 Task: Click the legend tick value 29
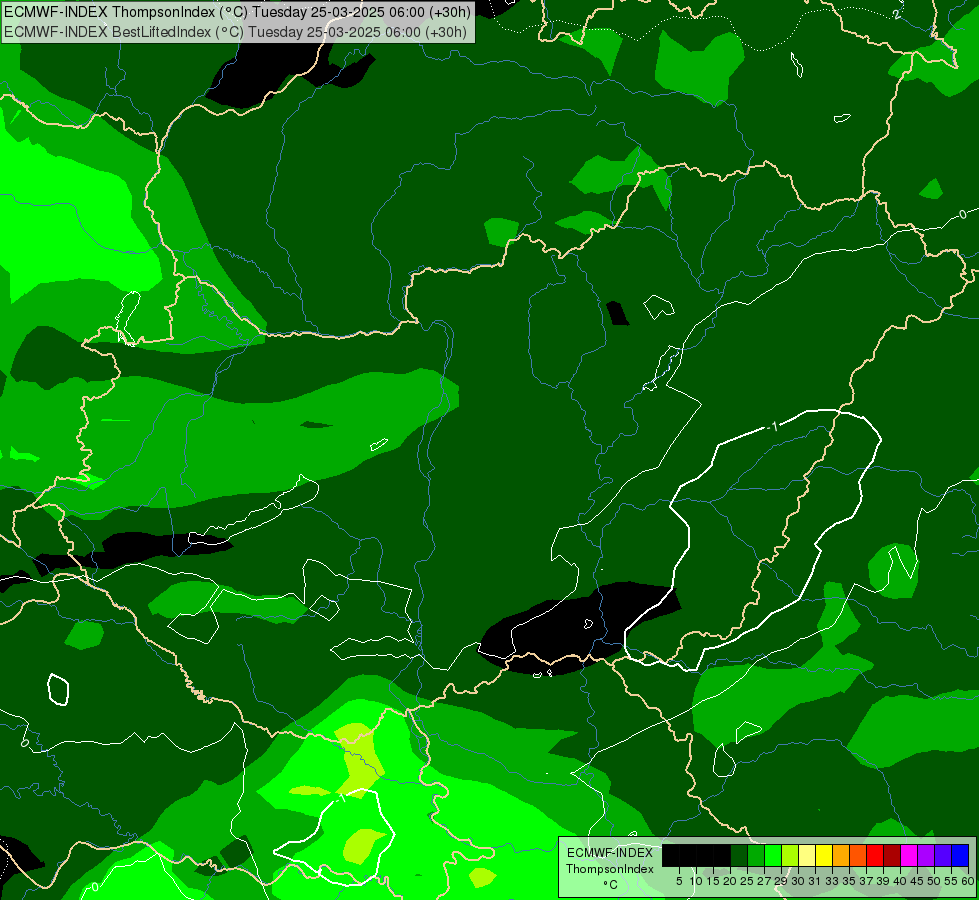[781, 881]
